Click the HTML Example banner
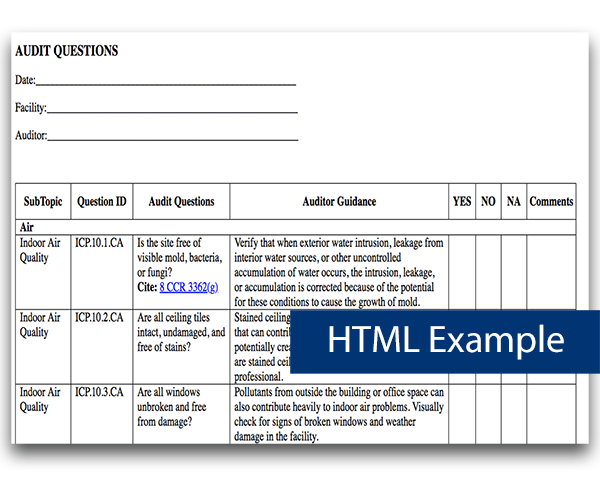This screenshot has height=494, width=600. (445, 342)
